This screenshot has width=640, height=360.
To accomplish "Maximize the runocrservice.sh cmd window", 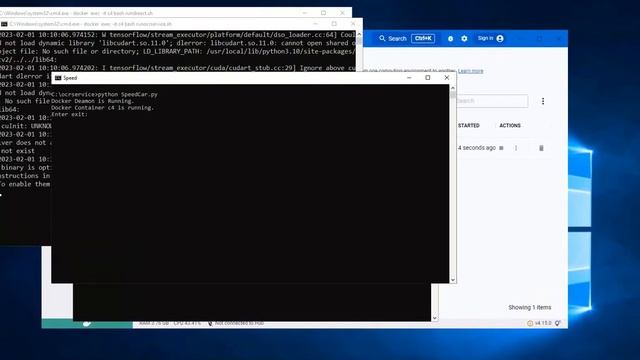I will [334, 24].
